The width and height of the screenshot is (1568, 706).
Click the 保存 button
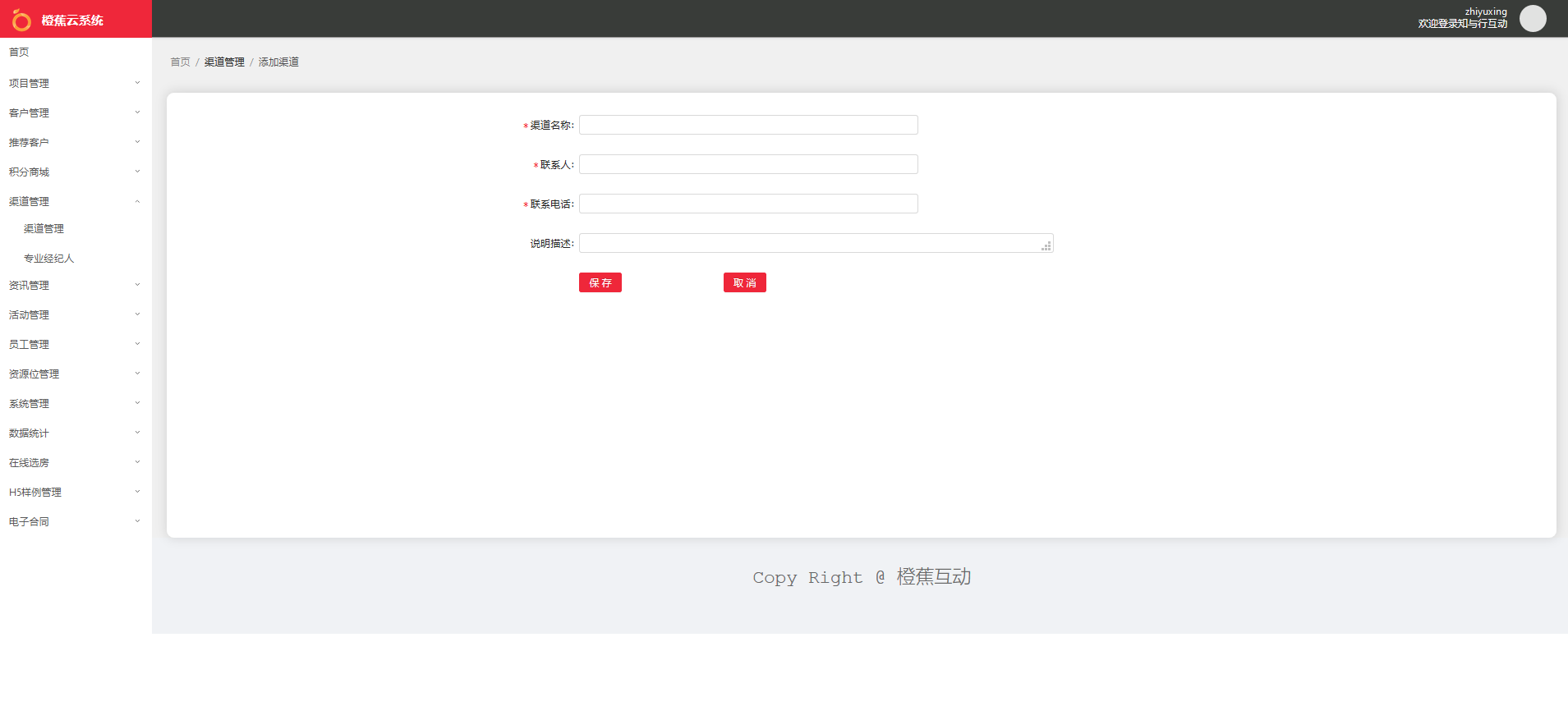pos(600,282)
